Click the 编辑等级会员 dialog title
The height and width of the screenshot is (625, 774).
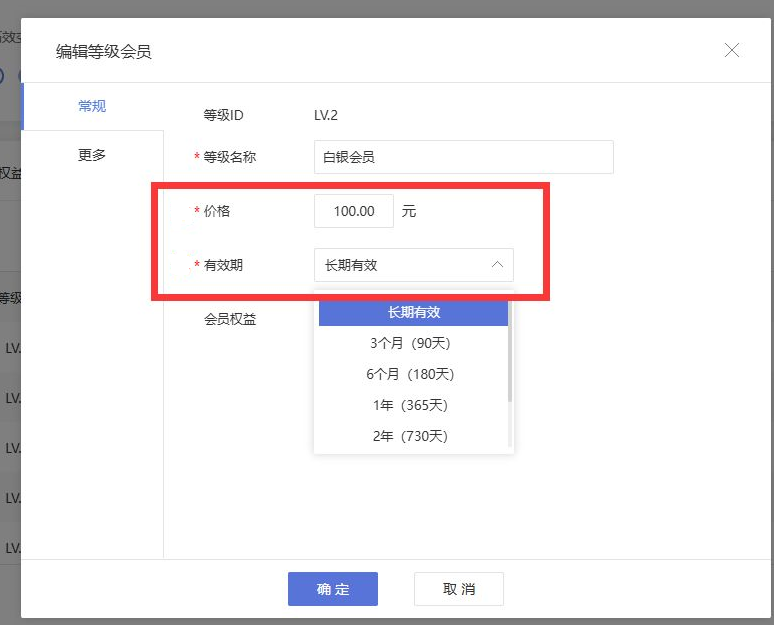104,51
